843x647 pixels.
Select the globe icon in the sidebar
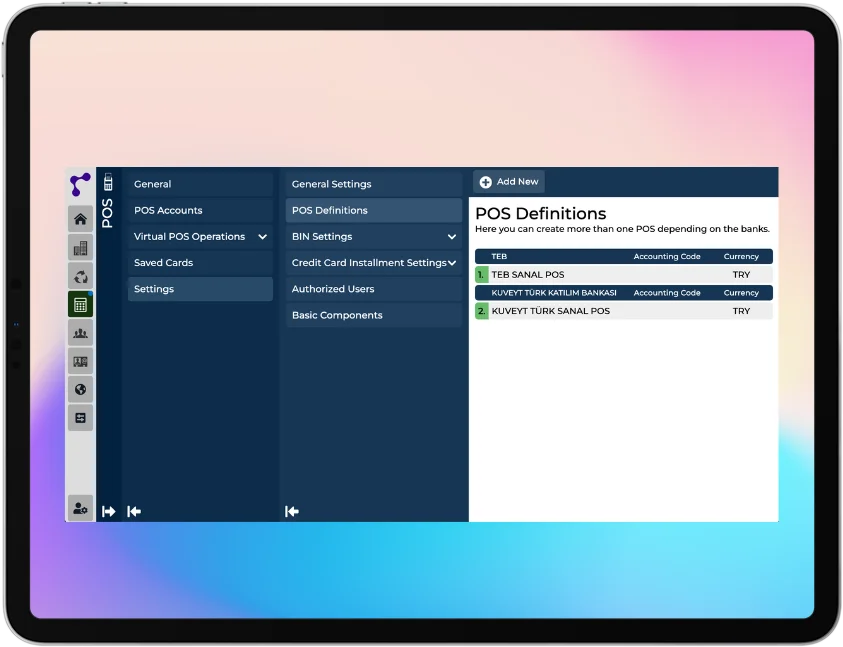tap(80, 389)
